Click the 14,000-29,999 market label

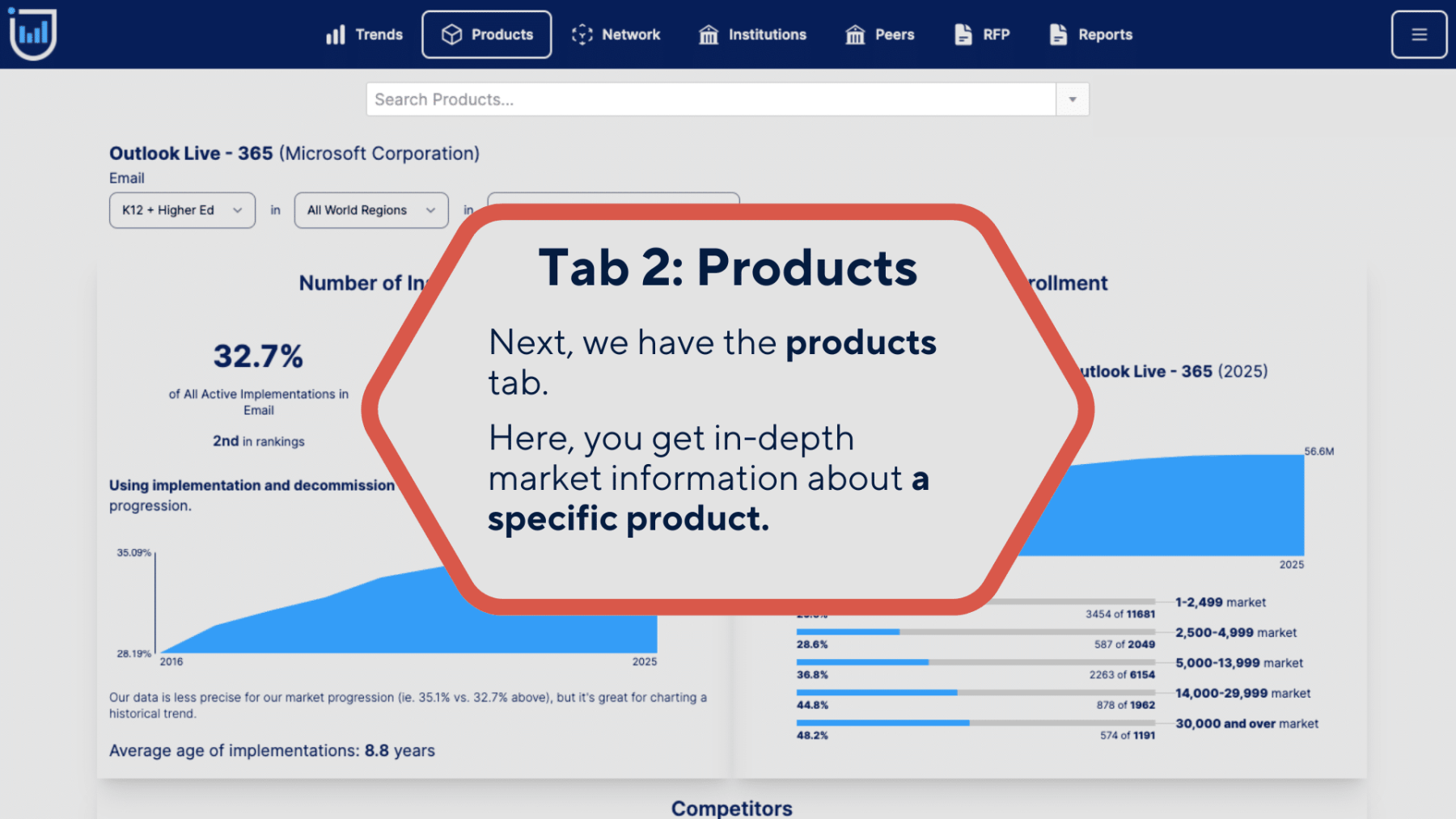coord(1243,694)
